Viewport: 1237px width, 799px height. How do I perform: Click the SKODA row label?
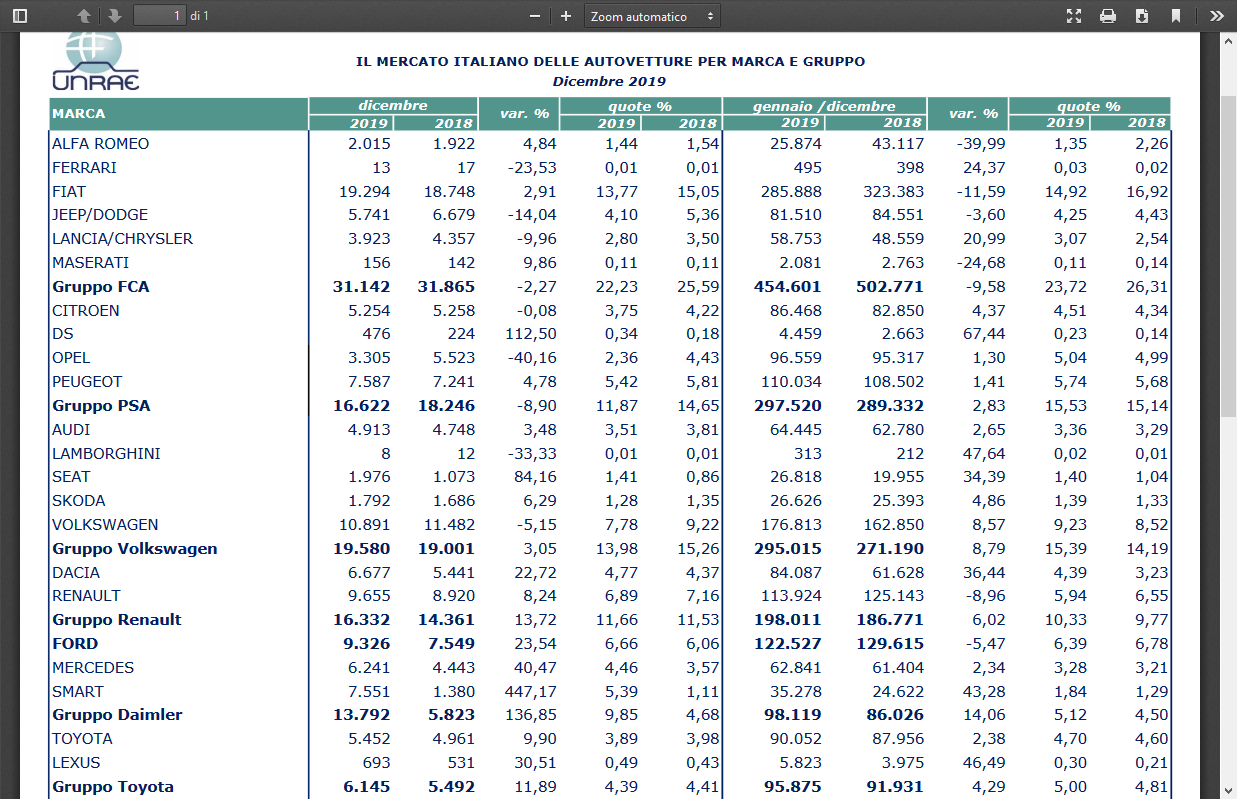[x=79, y=501]
